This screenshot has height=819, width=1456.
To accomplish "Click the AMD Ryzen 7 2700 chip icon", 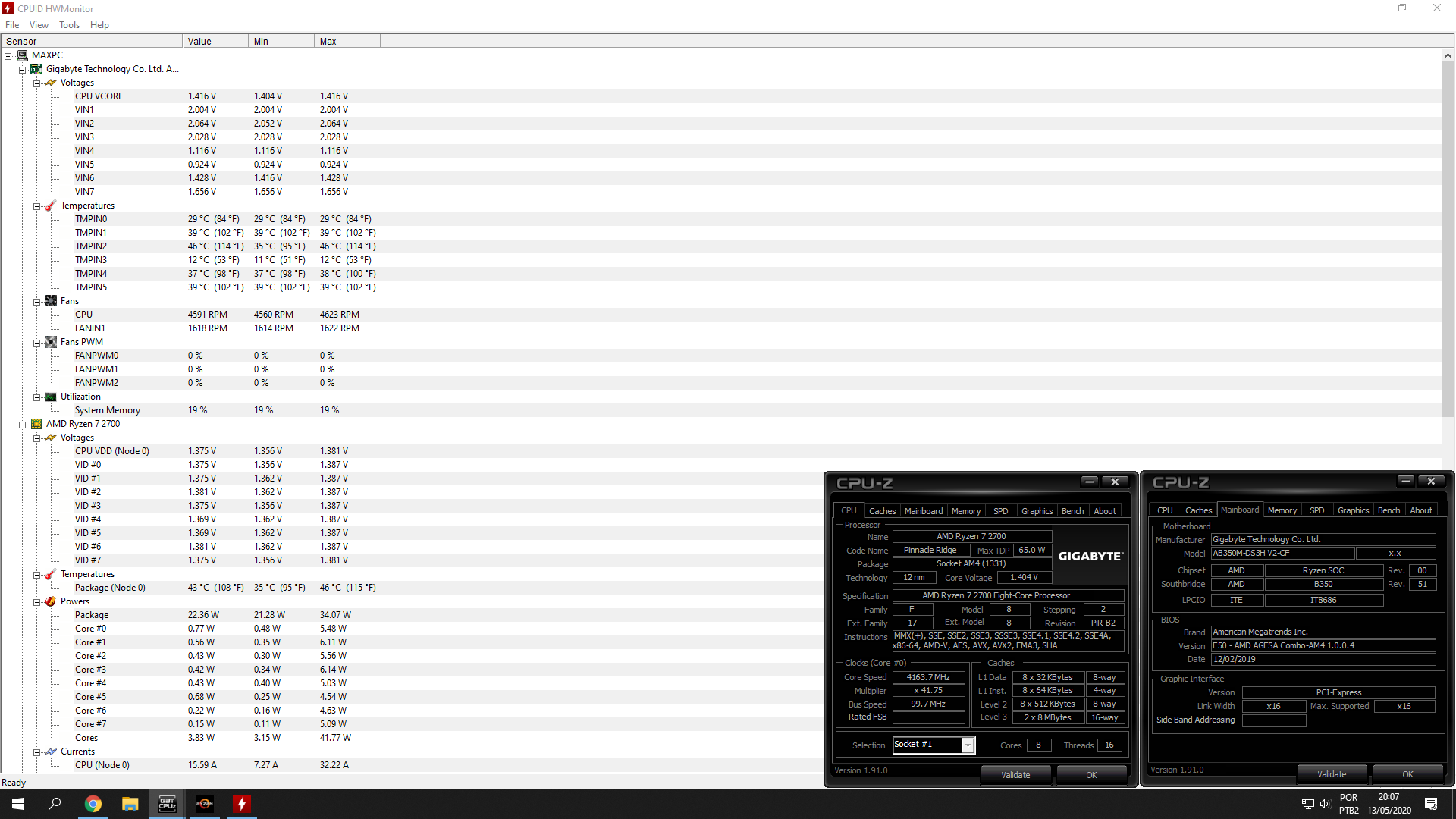I will point(36,424).
